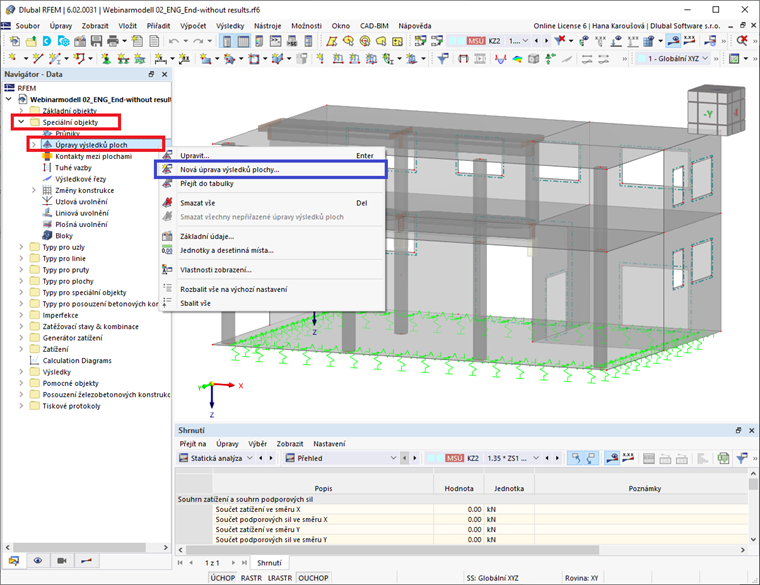Select Bloky in the navigator tree
The height and width of the screenshot is (585, 760).
64,236
